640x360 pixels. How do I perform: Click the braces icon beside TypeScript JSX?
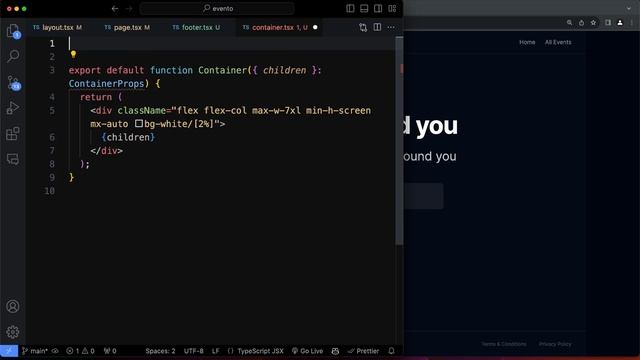pyautogui.click(x=231, y=351)
